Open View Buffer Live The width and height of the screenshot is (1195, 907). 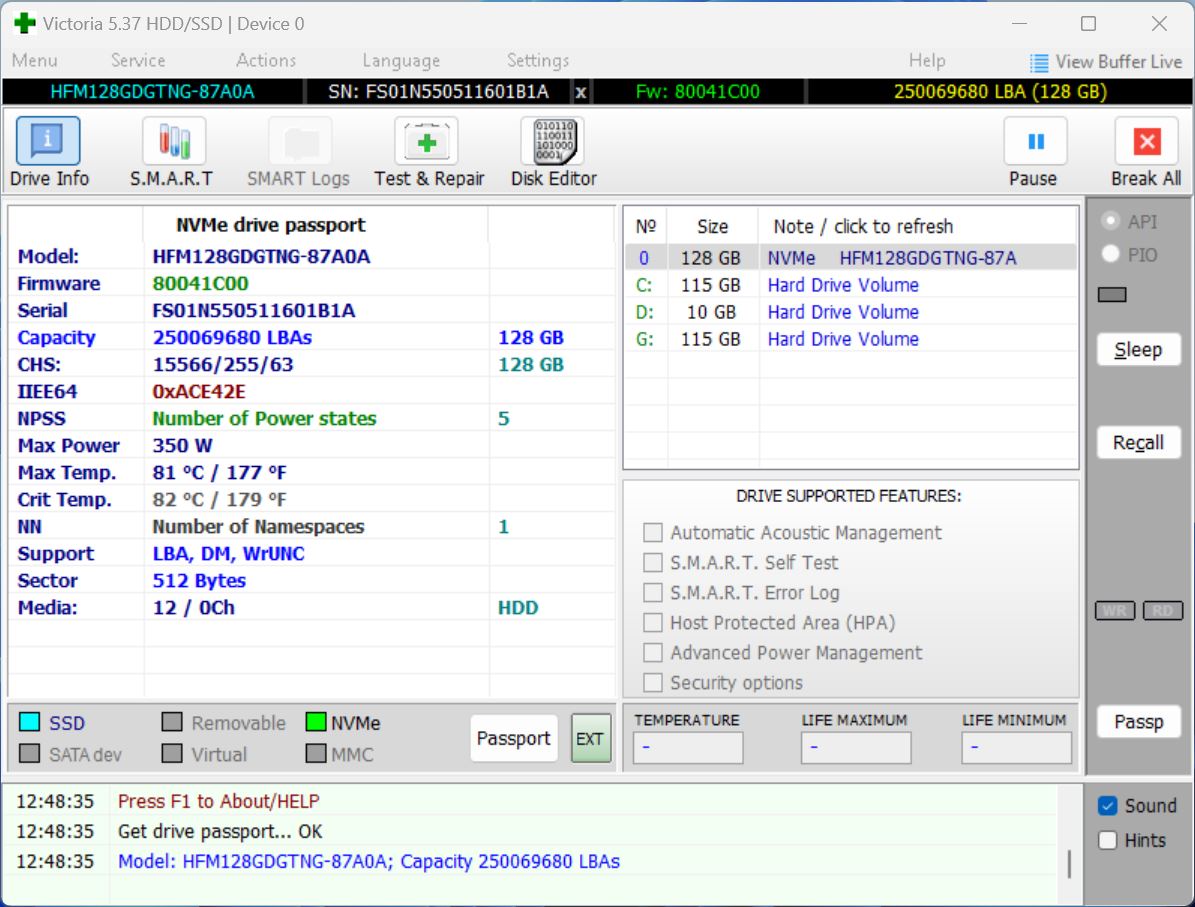(x=1106, y=61)
